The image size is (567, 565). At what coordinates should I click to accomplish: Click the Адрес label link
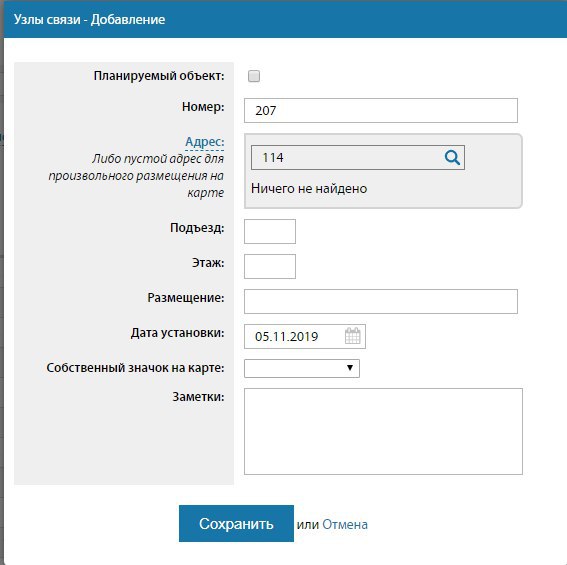[x=205, y=142]
